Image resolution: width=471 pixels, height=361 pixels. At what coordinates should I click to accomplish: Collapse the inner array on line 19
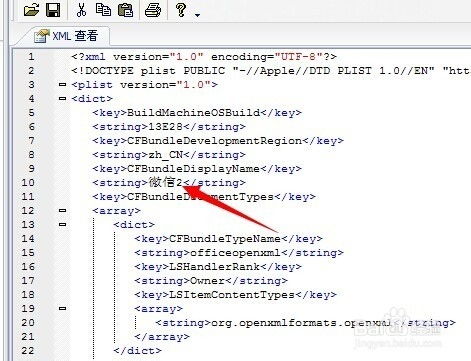[x=62, y=309]
